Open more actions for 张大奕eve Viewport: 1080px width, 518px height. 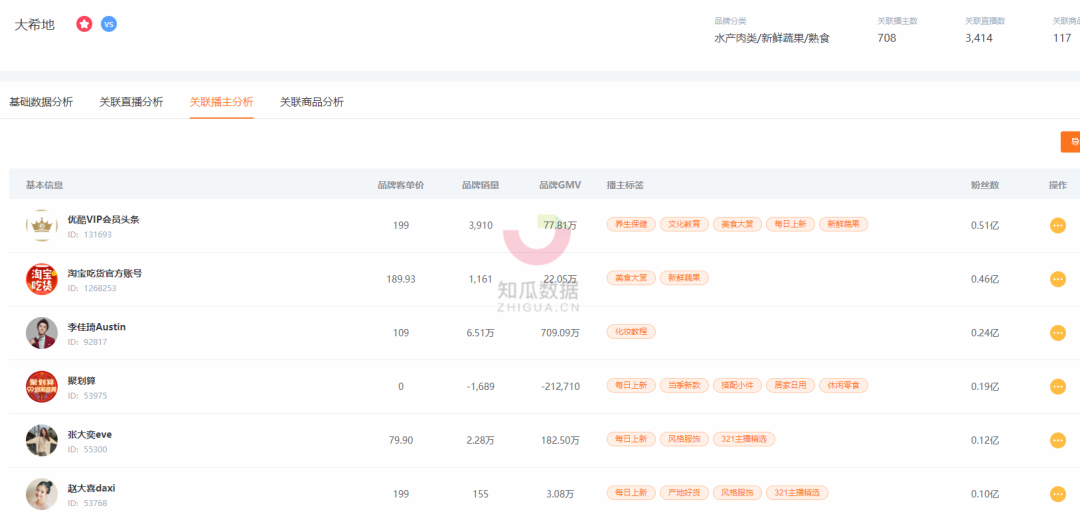point(1058,440)
